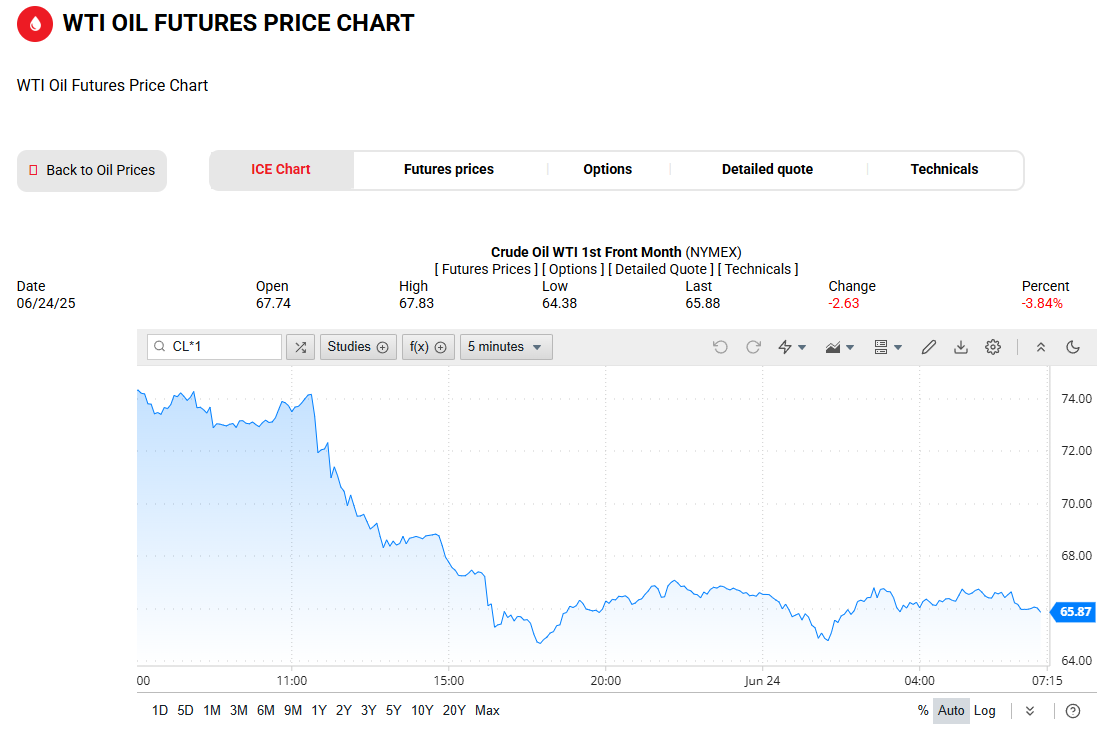The width and height of the screenshot is (1109, 729).
Task: Switch to the Futures prices tab
Action: tap(449, 170)
